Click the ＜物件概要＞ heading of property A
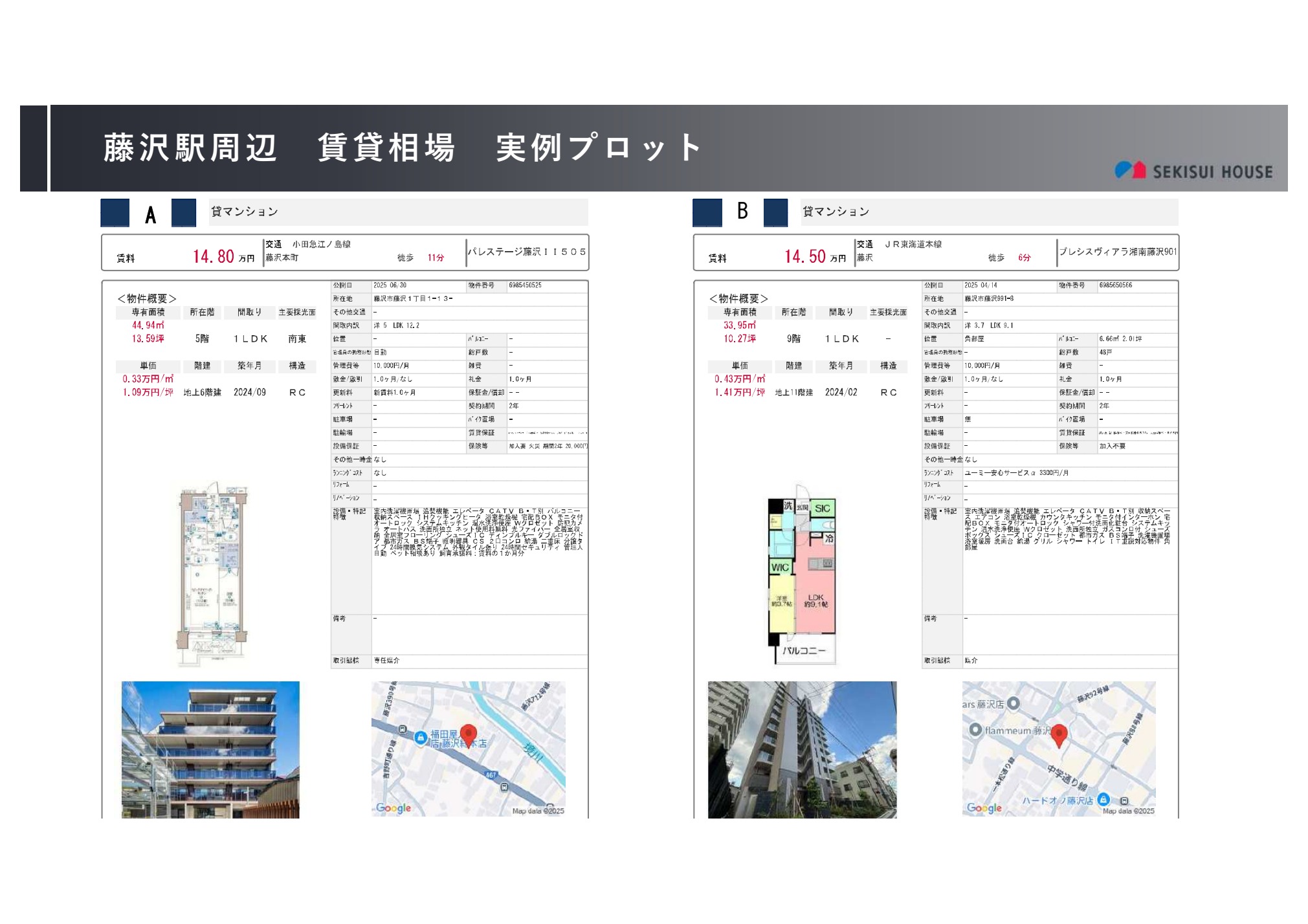 pos(147,298)
